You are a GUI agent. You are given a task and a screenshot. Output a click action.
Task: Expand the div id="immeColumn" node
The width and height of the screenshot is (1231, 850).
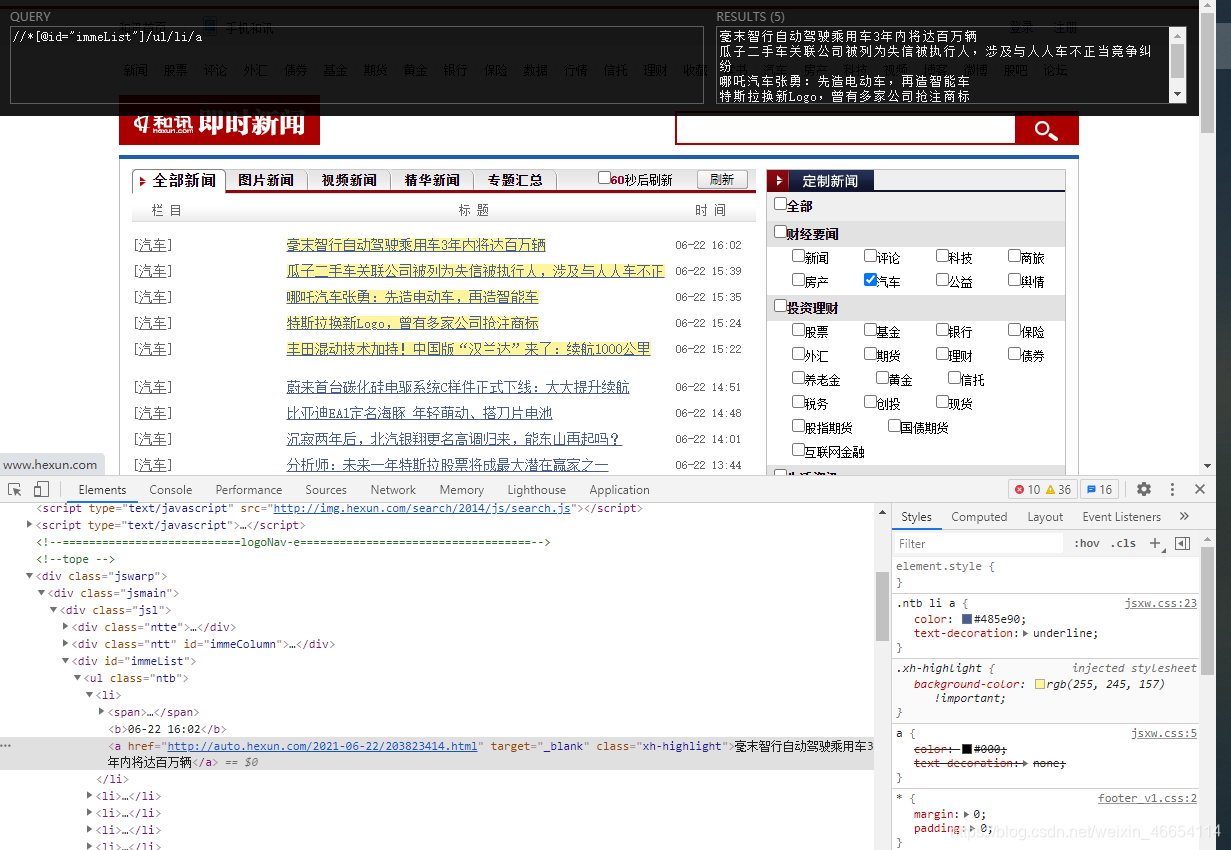tap(66, 644)
